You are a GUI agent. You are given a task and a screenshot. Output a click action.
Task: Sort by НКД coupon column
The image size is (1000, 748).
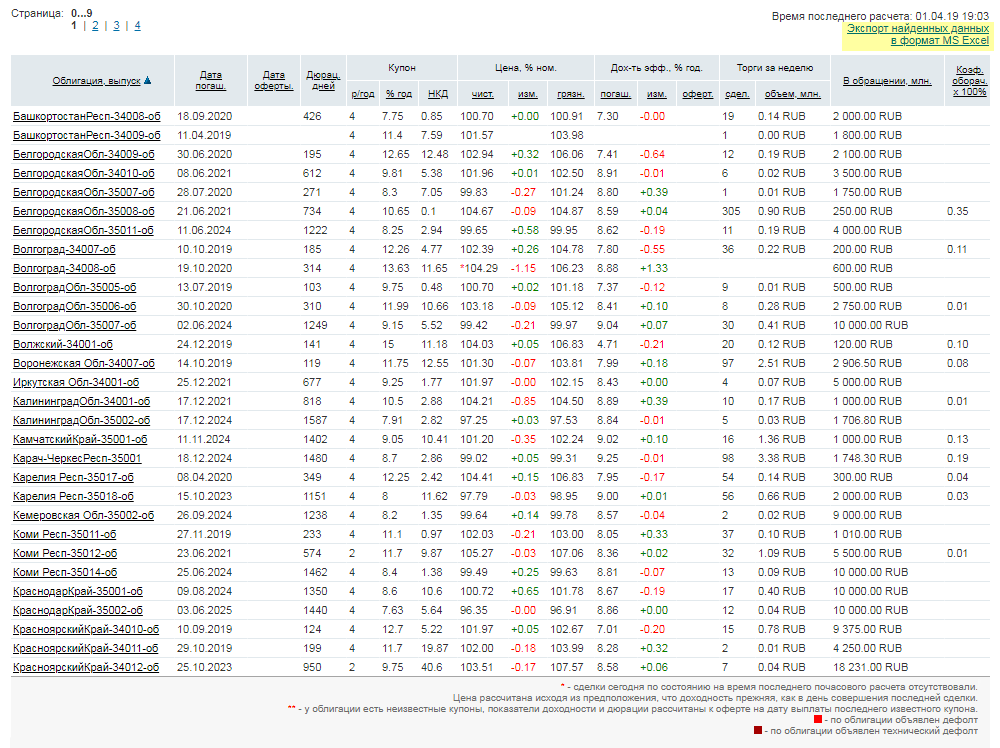point(437,94)
